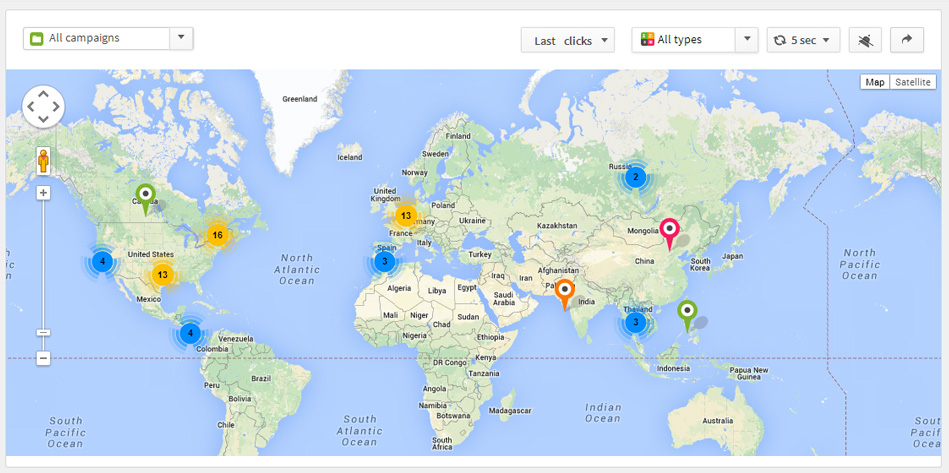Open the yellow 16 cluster near eastern US
This screenshot has width=949, height=473.
[218, 235]
